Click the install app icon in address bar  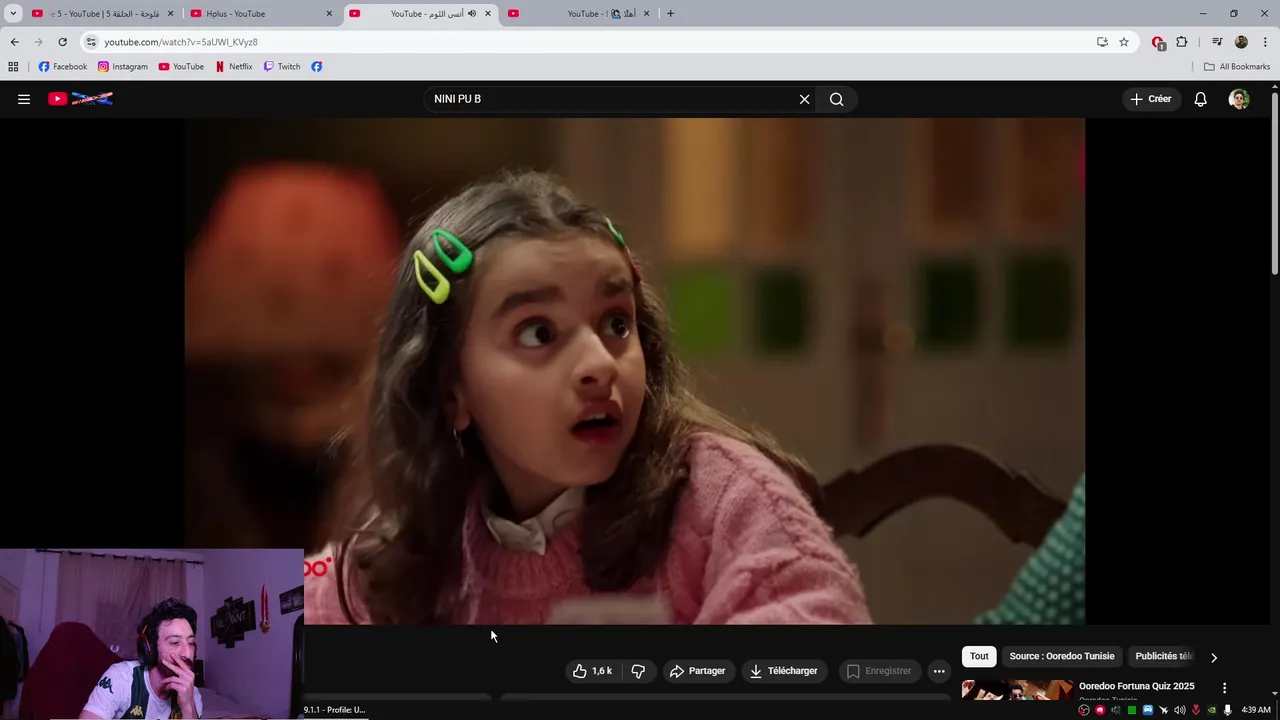click(x=1102, y=42)
